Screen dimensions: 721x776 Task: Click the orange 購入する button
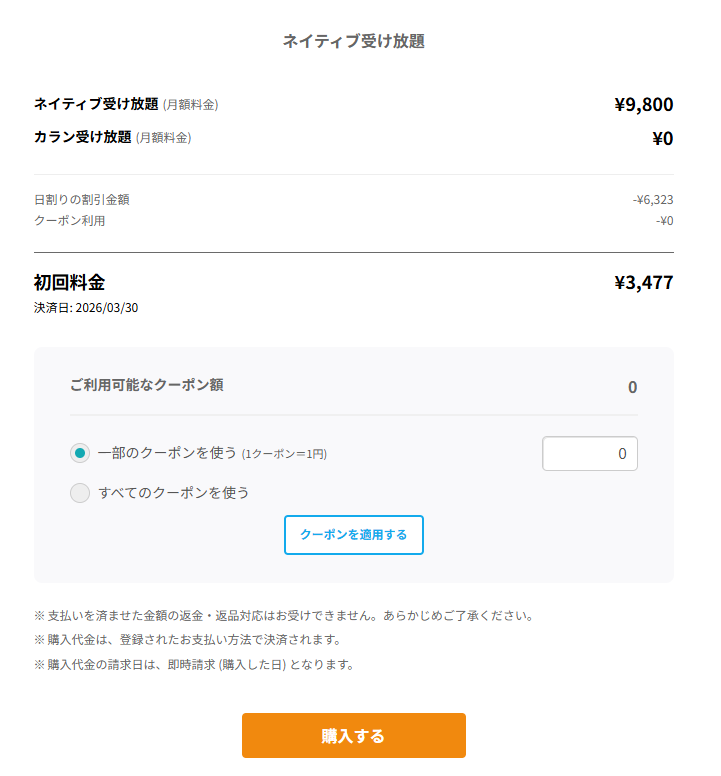point(353,736)
